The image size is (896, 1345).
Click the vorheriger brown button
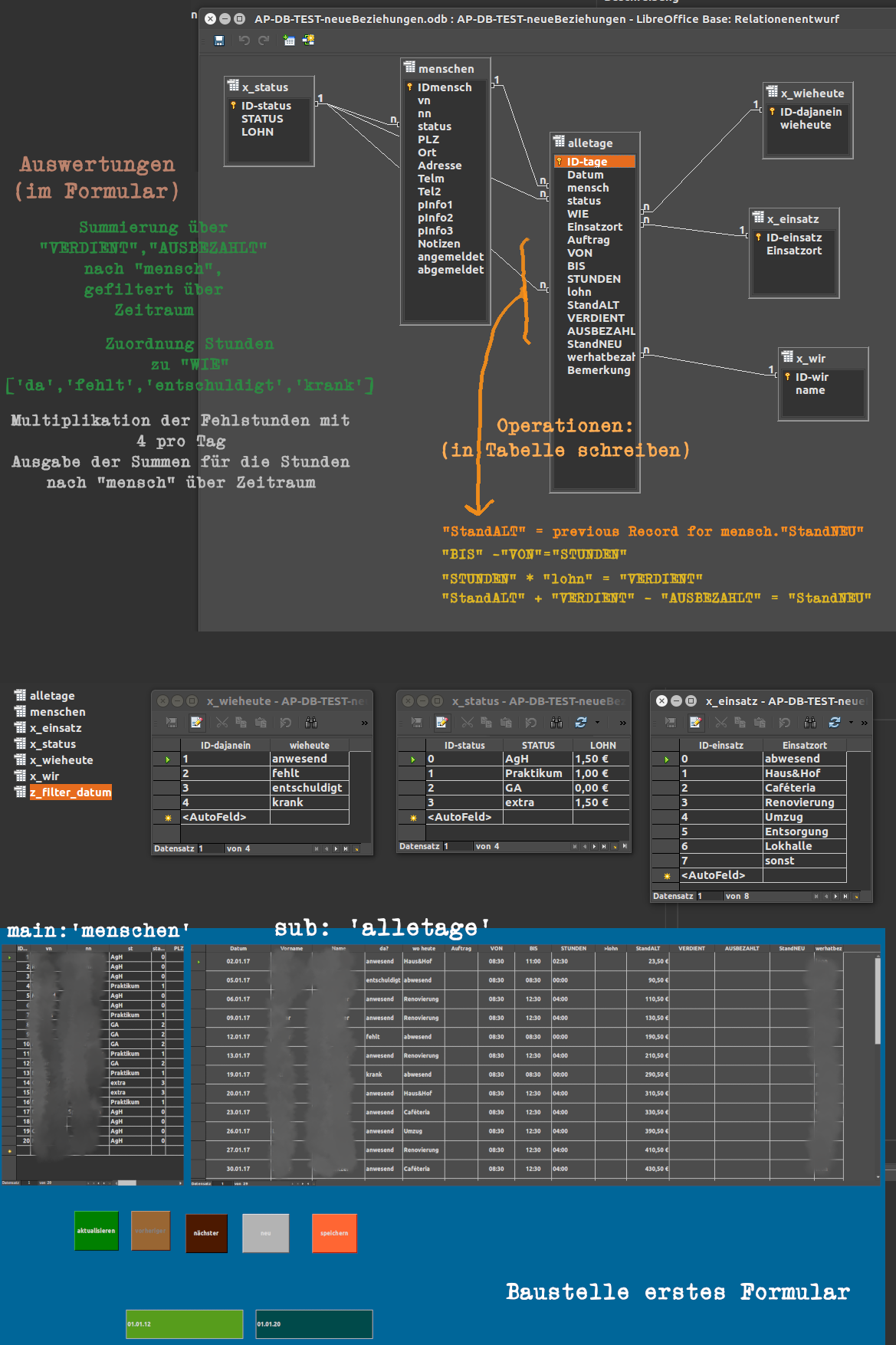point(150,1231)
